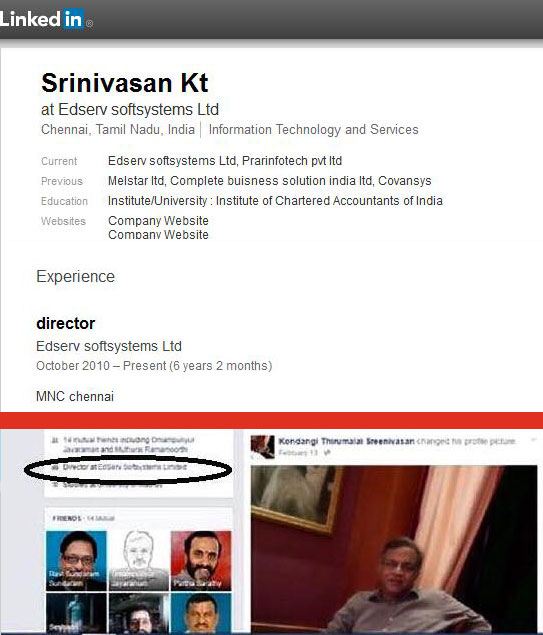Open the Ravi Sundaram friend thumbnail
This screenshot has width=543, height=635.
click(x=76, y=560)
